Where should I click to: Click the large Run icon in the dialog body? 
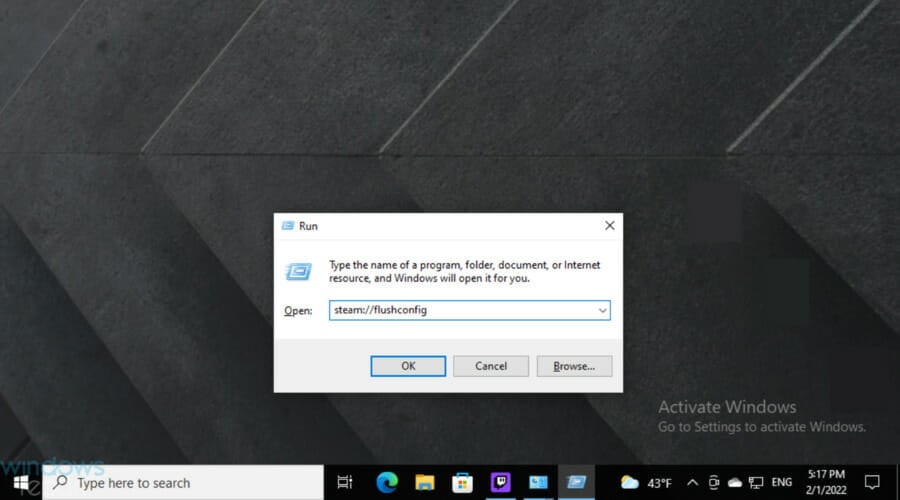[x=298, y=271]
